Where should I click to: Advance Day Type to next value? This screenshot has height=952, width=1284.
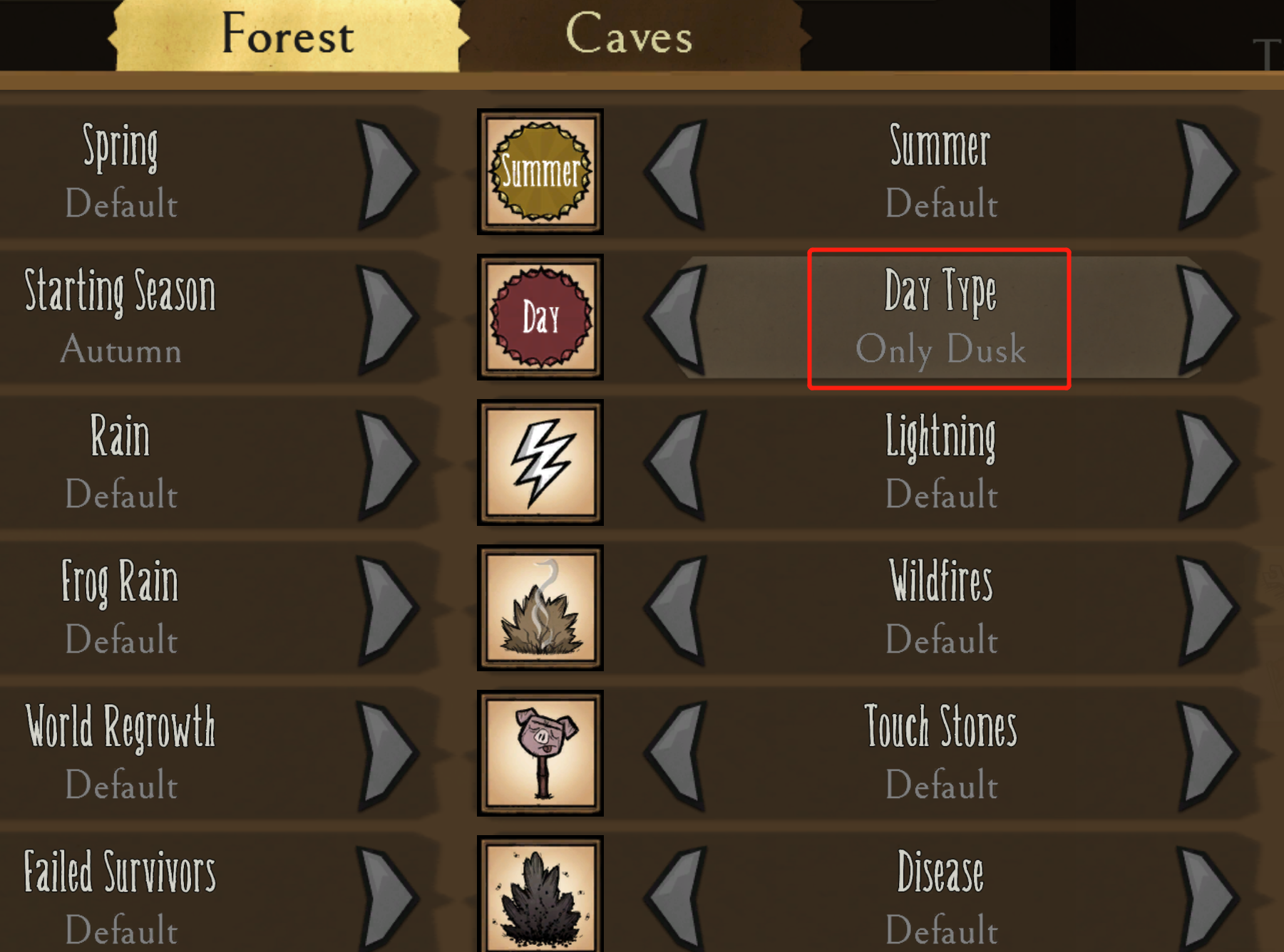[x=1206, y=318]
